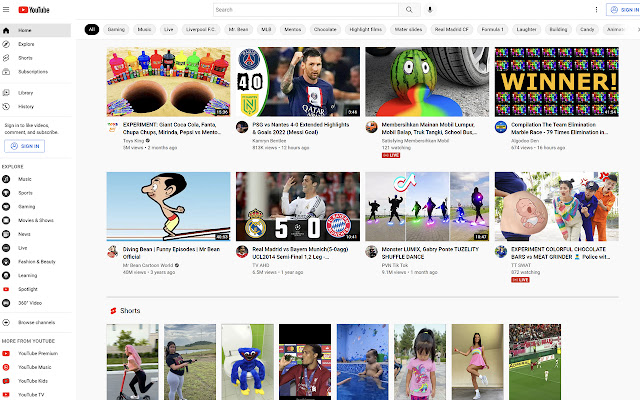Open Fashion & Beauty category
Screen dimensions: 640x400
click(x=36, y=262)
